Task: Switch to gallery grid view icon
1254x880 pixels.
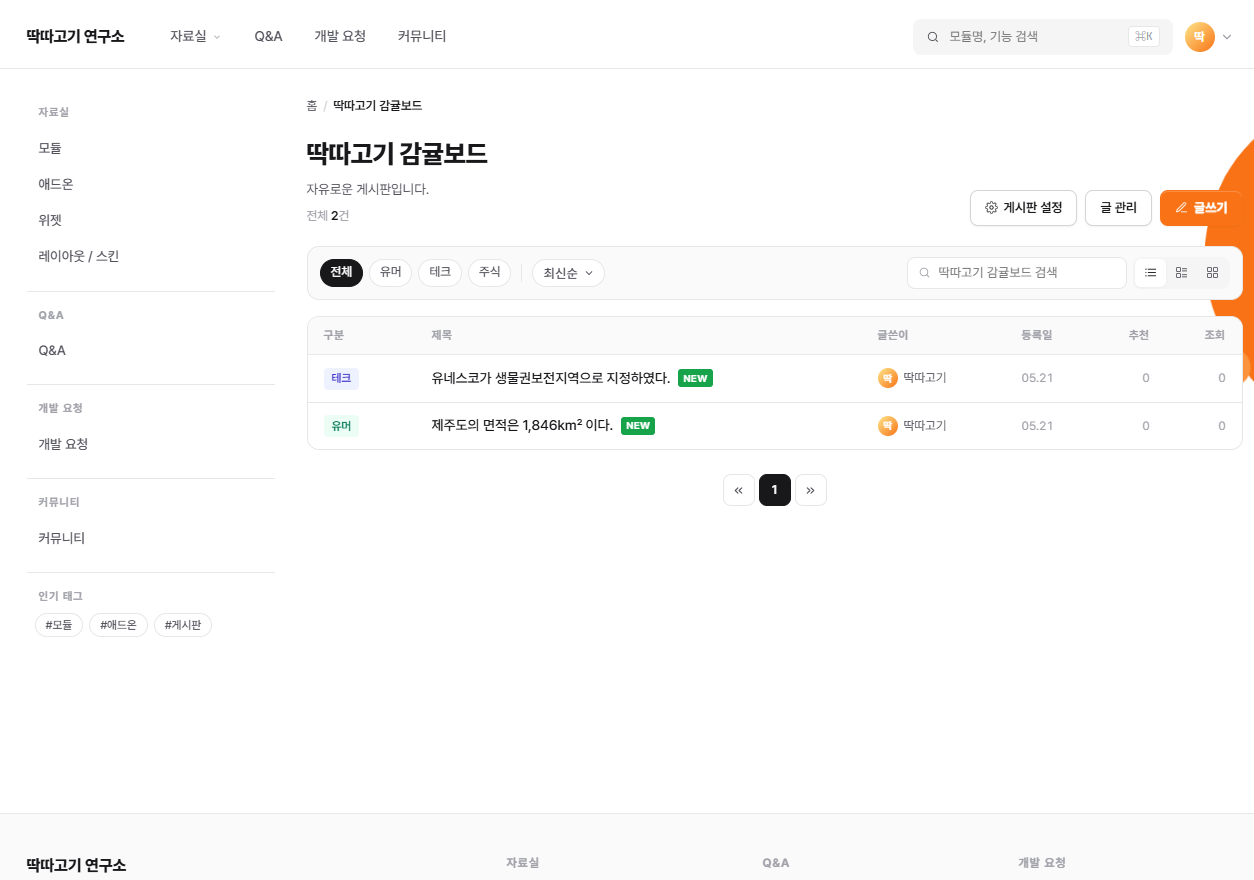Action: [1213, 273]
